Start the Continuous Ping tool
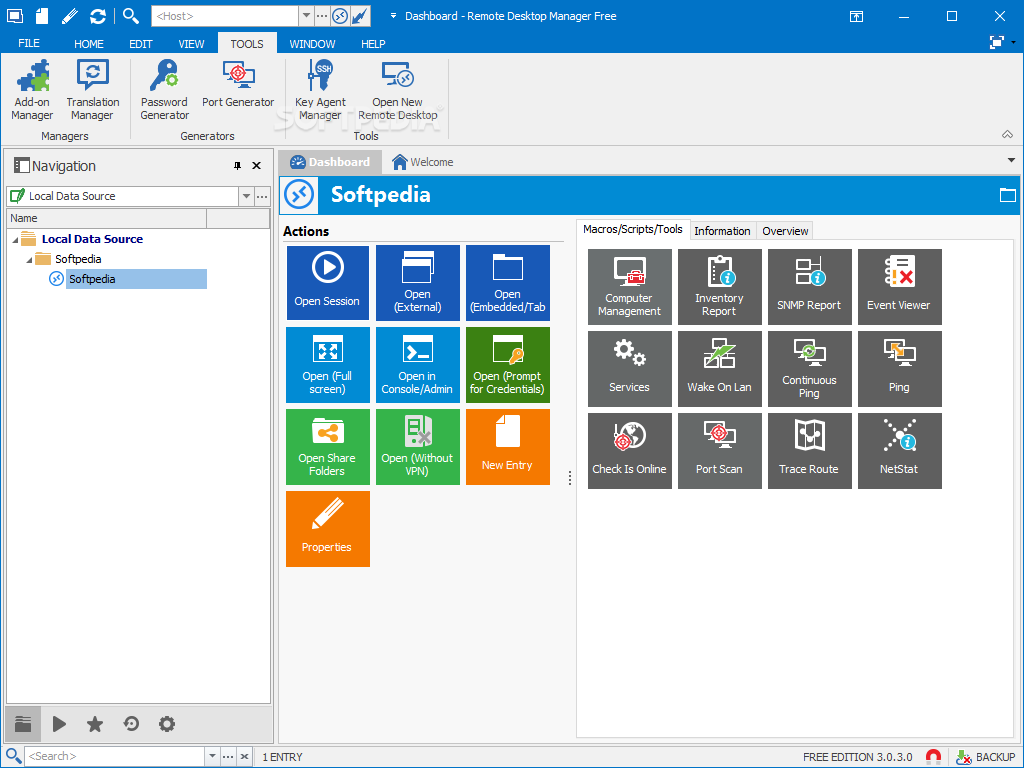 (809, 369)
